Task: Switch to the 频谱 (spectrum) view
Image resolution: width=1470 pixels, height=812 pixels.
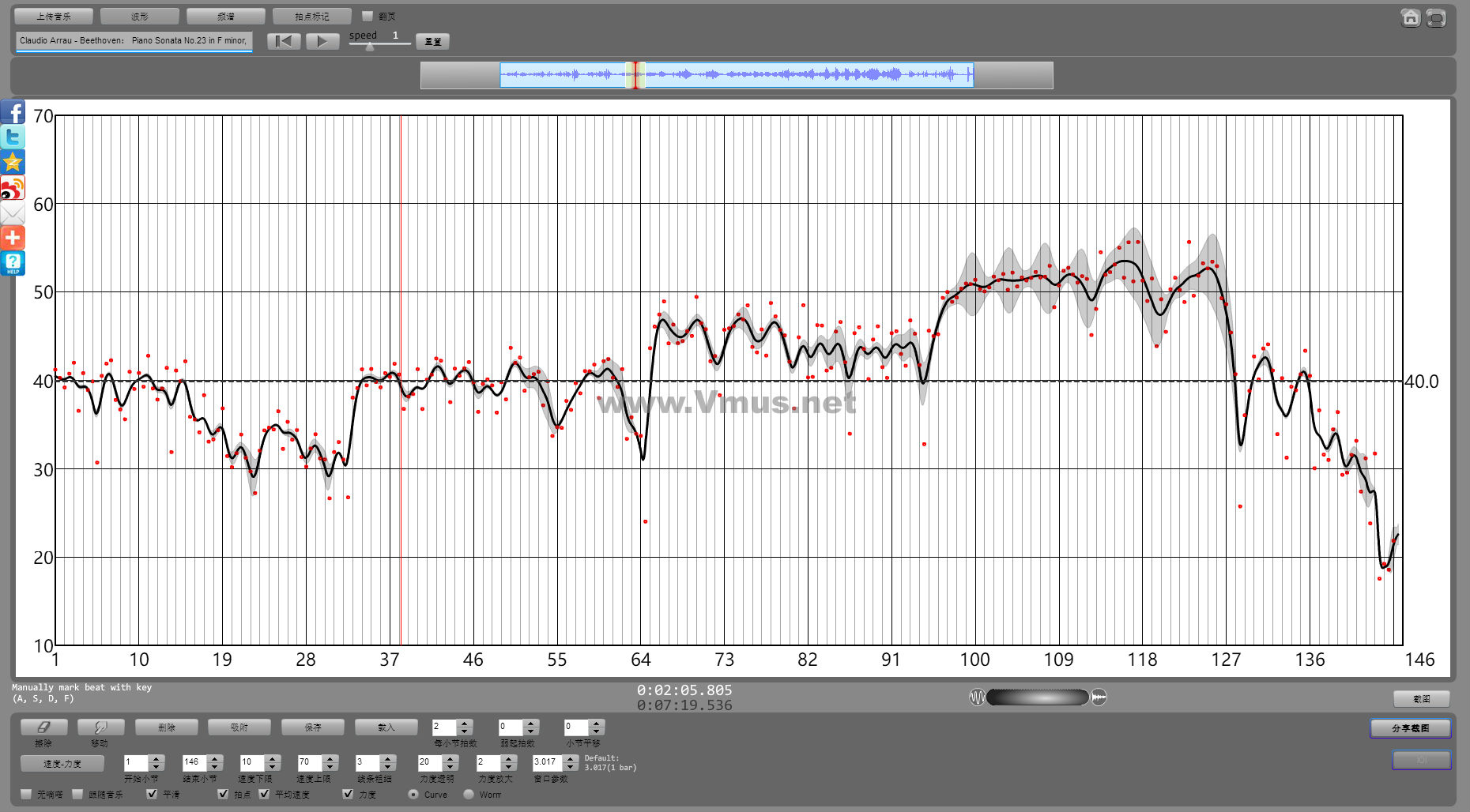Action: (x=226, y=16)
